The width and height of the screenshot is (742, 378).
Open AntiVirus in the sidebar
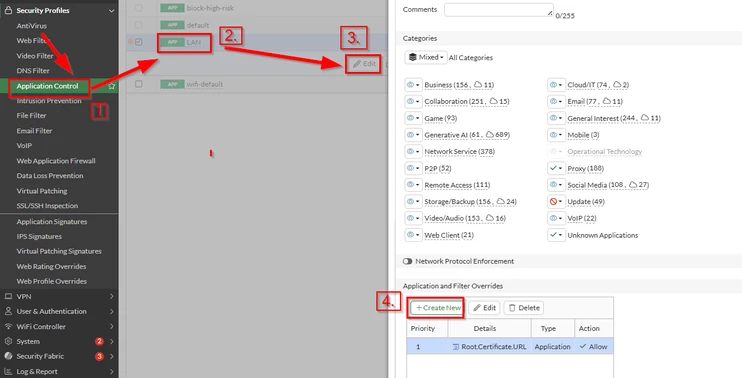tap(32, 26)
